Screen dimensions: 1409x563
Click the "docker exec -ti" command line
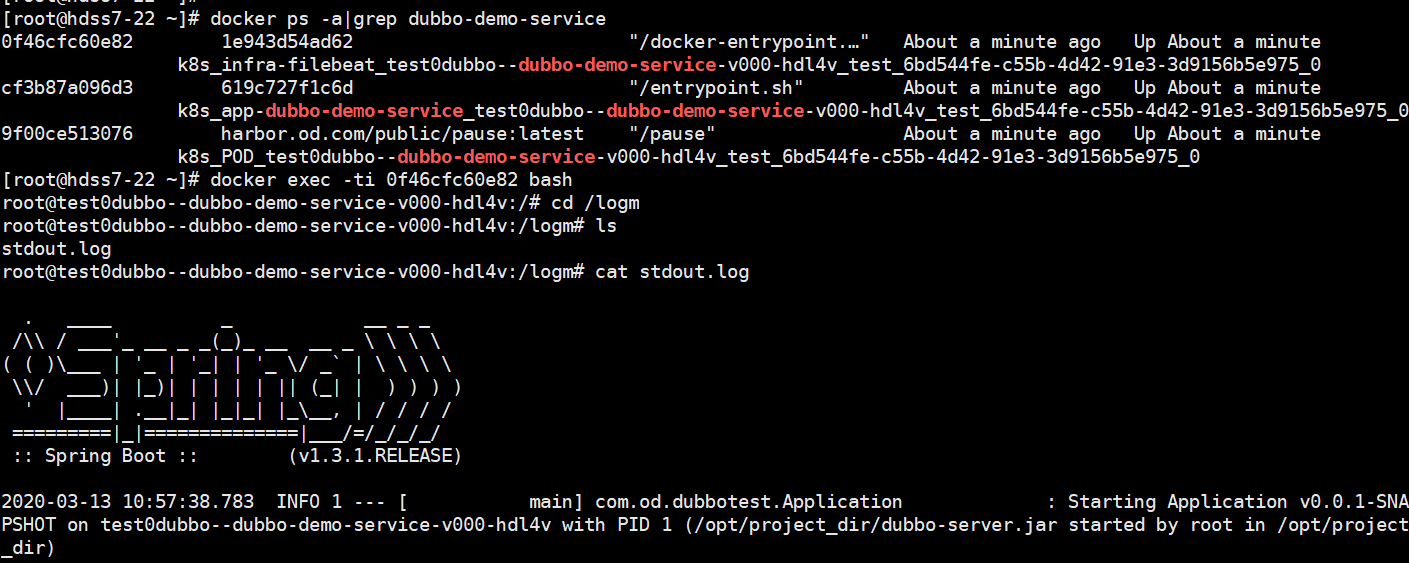(385, 180)
